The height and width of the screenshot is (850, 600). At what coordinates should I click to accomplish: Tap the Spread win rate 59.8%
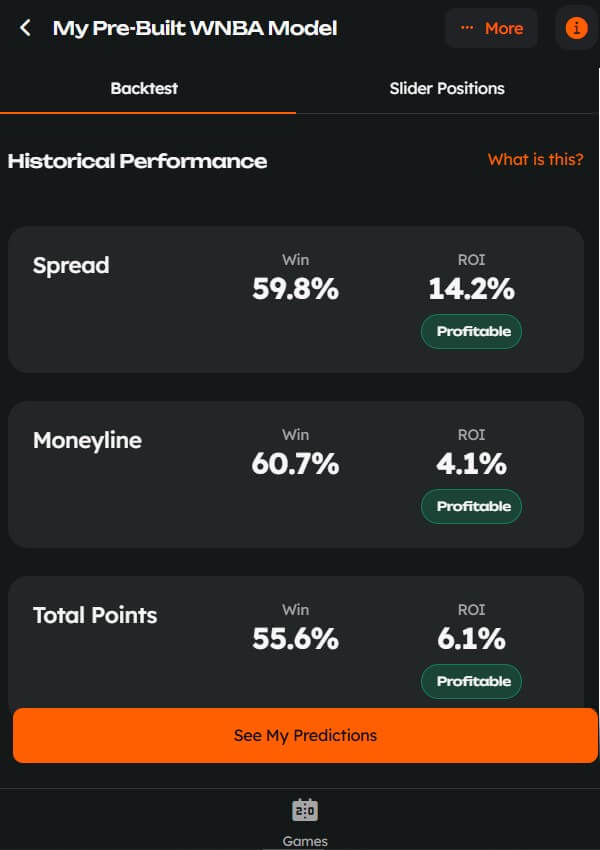click(295, 289)
